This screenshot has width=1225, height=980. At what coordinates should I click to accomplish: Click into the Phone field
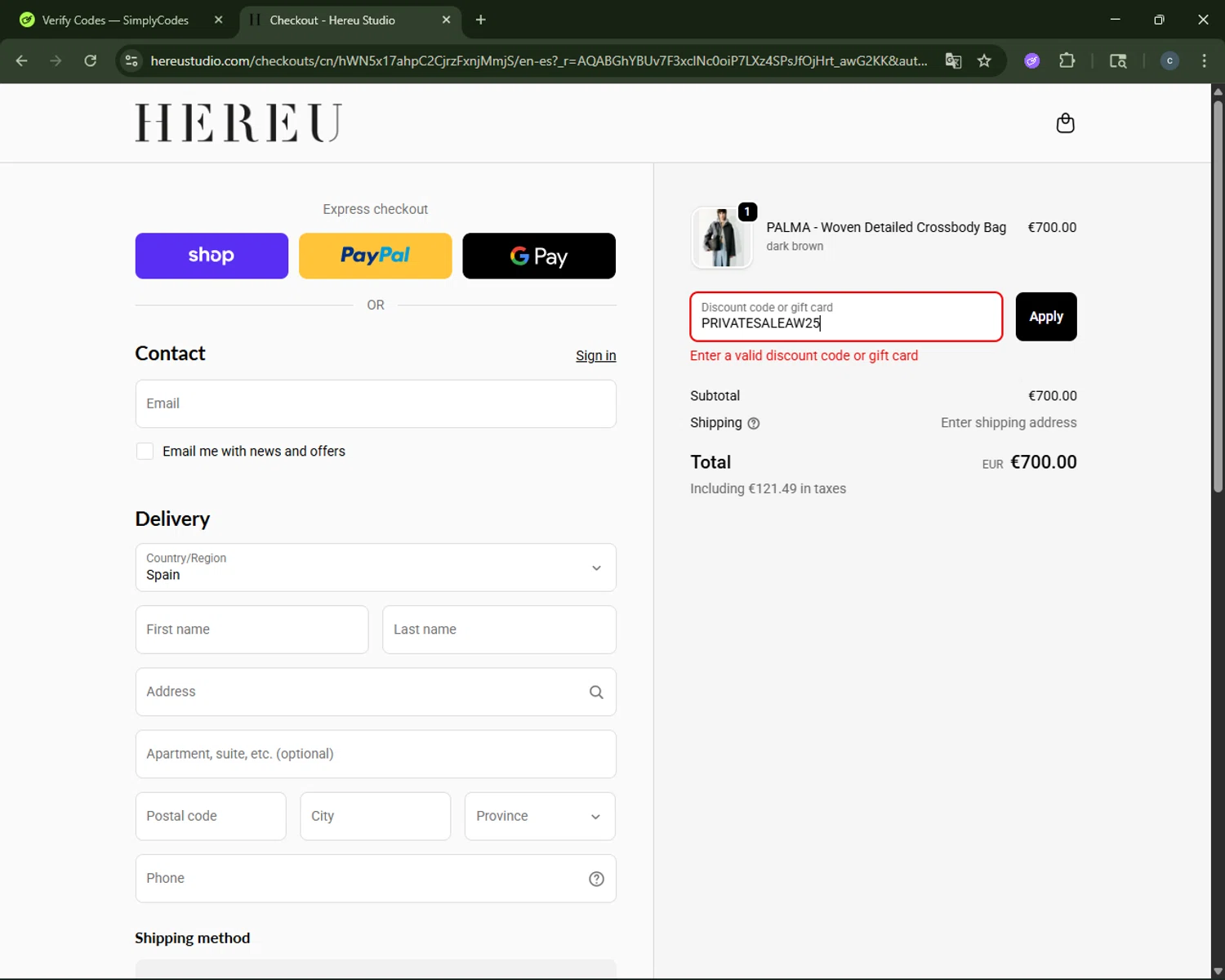pos(376,879)
